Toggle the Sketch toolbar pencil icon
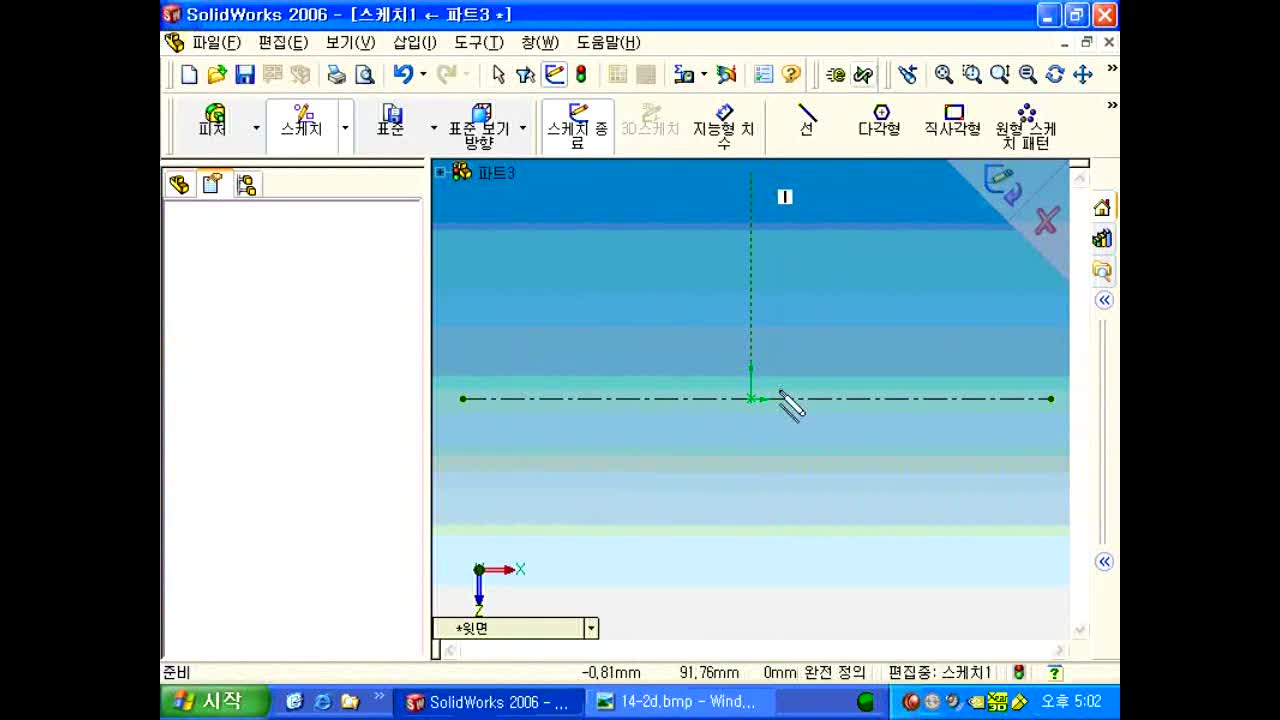 [x=555, y=74]
